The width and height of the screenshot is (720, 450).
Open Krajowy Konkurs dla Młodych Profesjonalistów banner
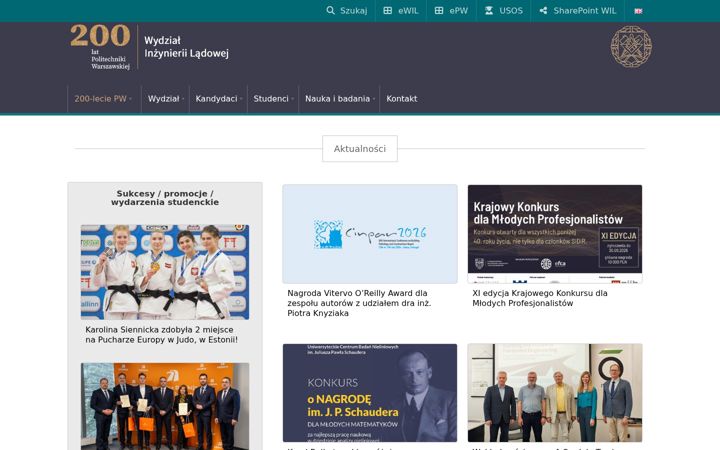coord(555,234)
